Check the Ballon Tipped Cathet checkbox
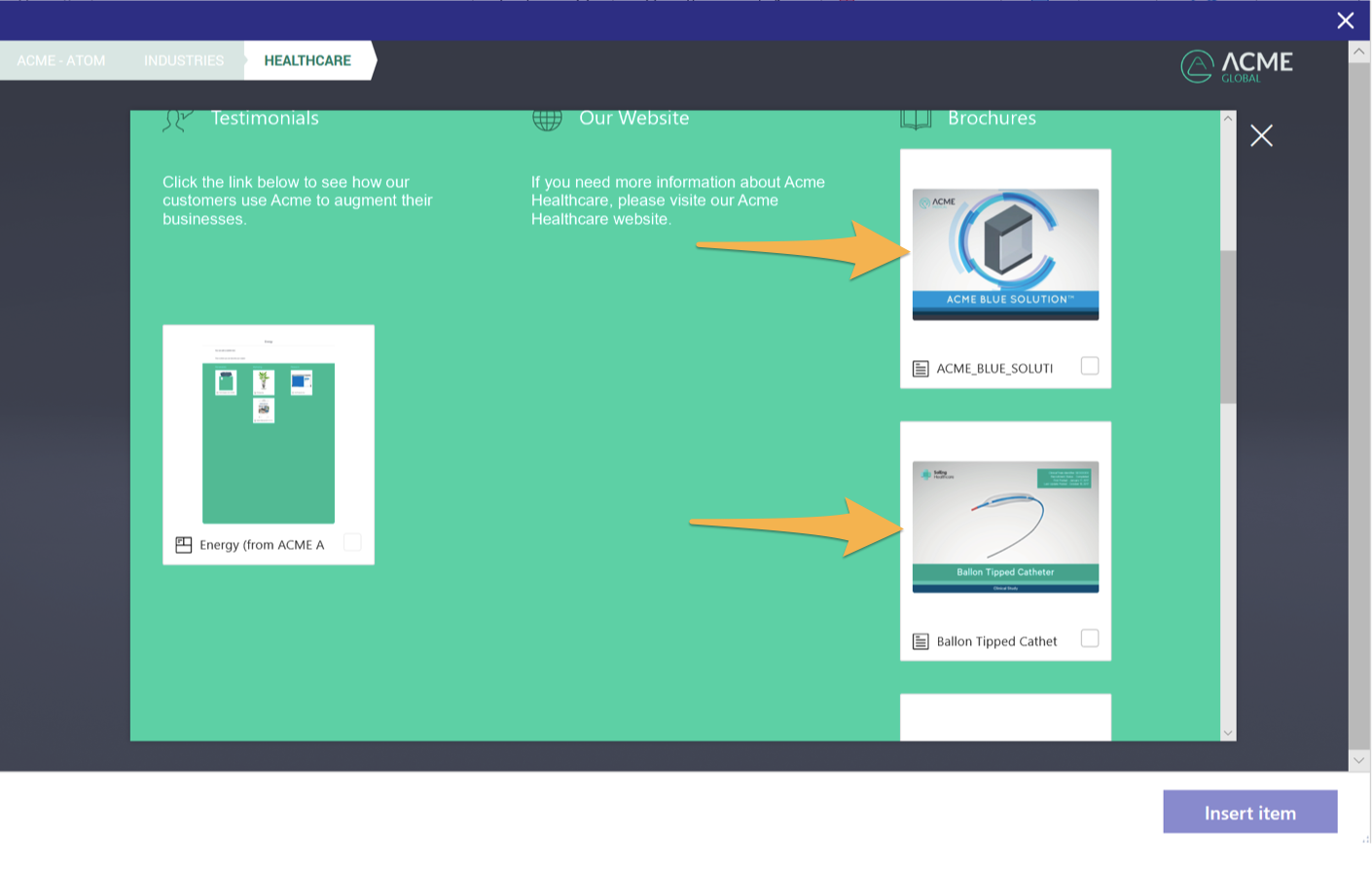This screenshot has height=870, width=1372. (1090, 638)
